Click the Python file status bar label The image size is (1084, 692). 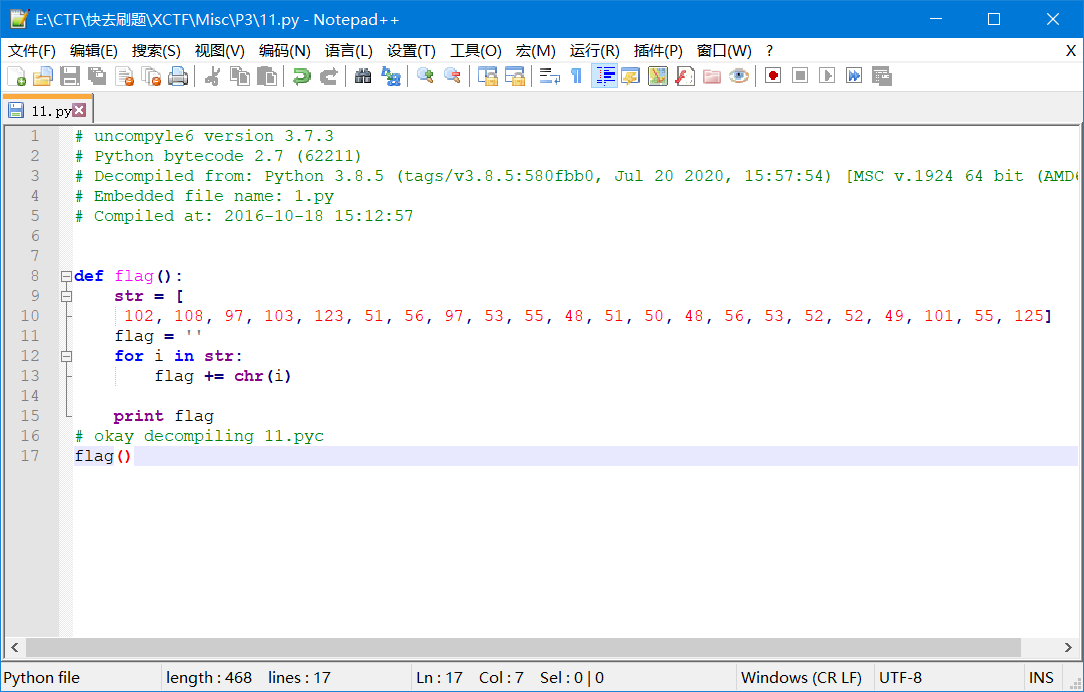click(x=41, y=677)
